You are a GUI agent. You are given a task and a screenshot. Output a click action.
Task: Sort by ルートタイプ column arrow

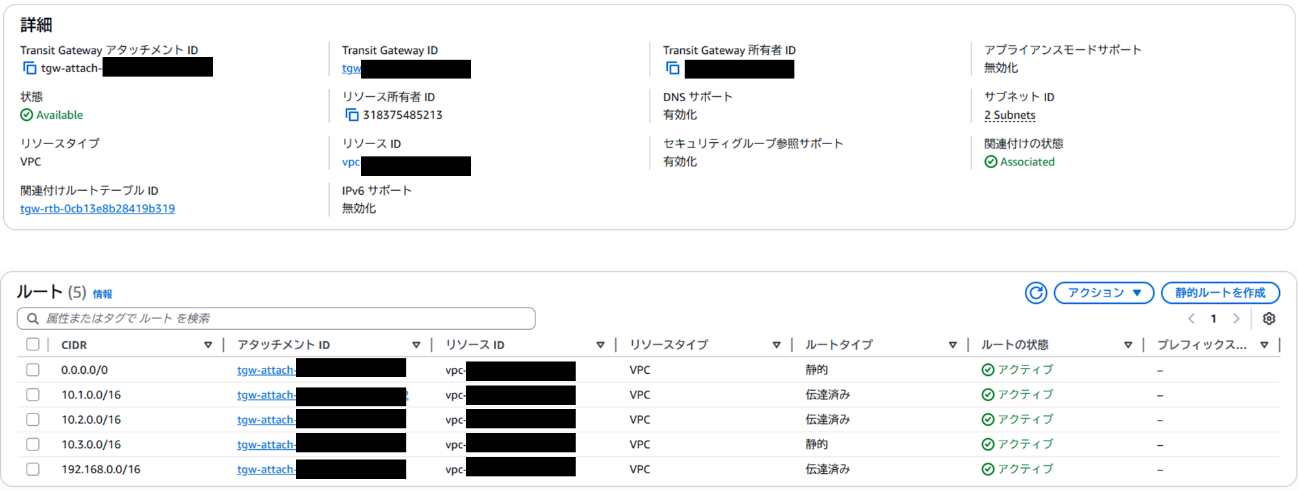(952, 345)
